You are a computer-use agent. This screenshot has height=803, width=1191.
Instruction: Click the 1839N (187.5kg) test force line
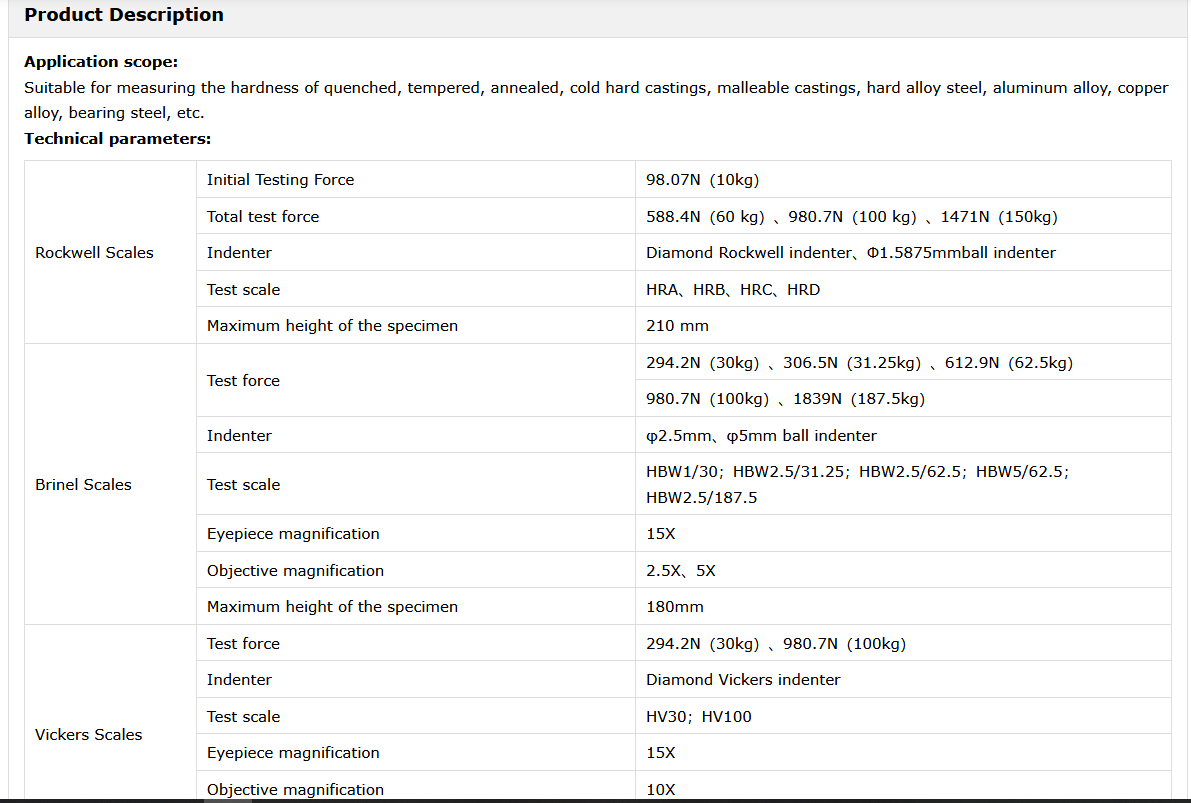[858, 399]
